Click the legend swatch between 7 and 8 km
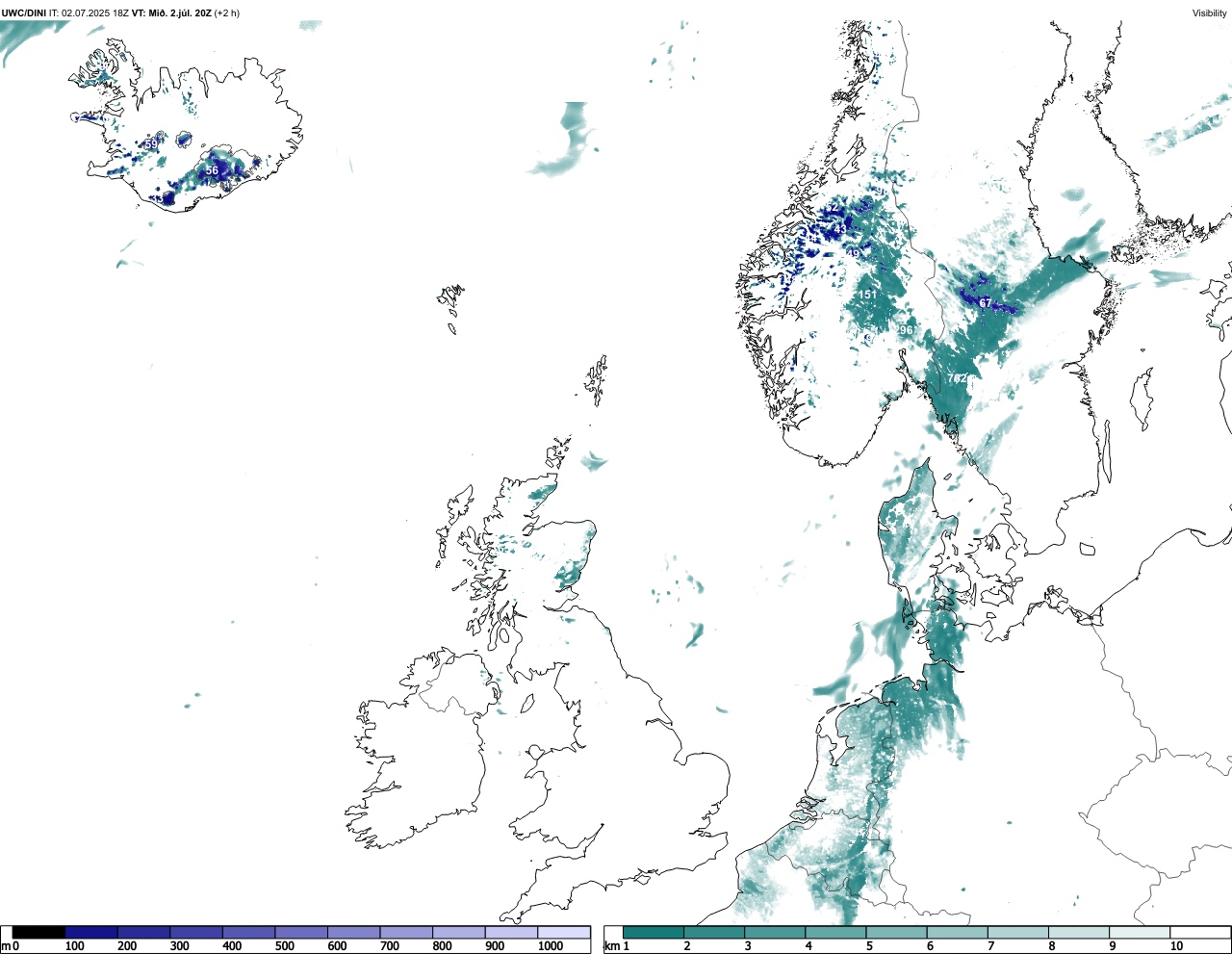 tap(1018, 932)
